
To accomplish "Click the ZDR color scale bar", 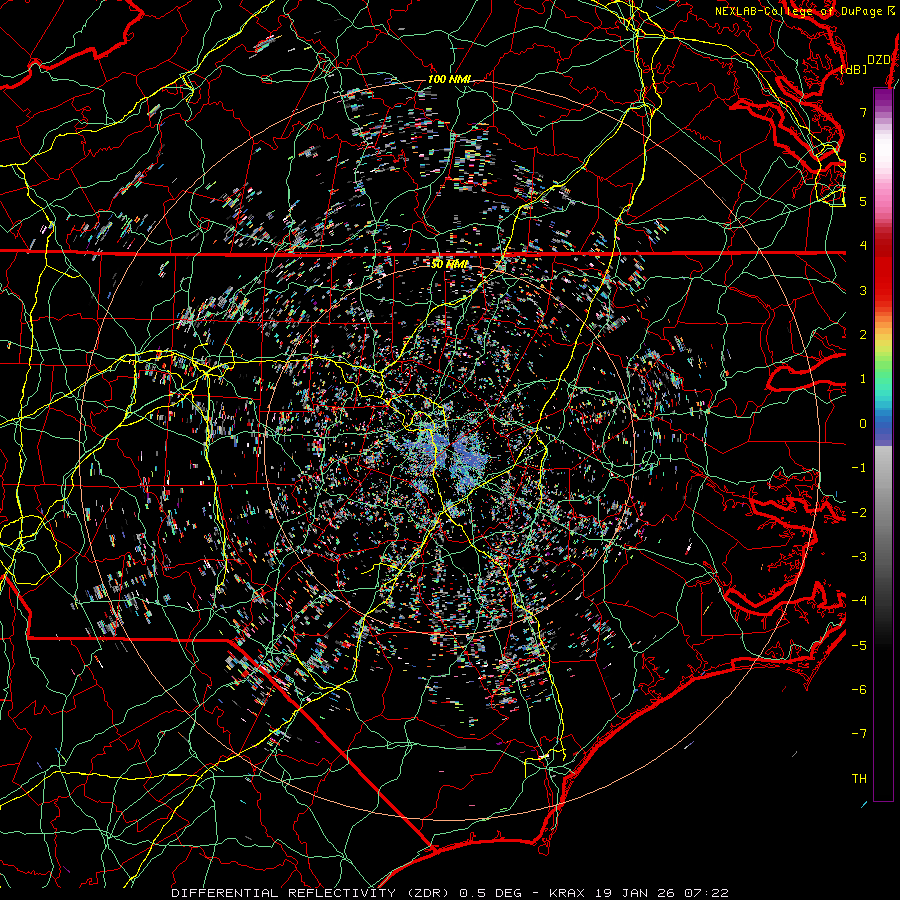I will point(883,444).
